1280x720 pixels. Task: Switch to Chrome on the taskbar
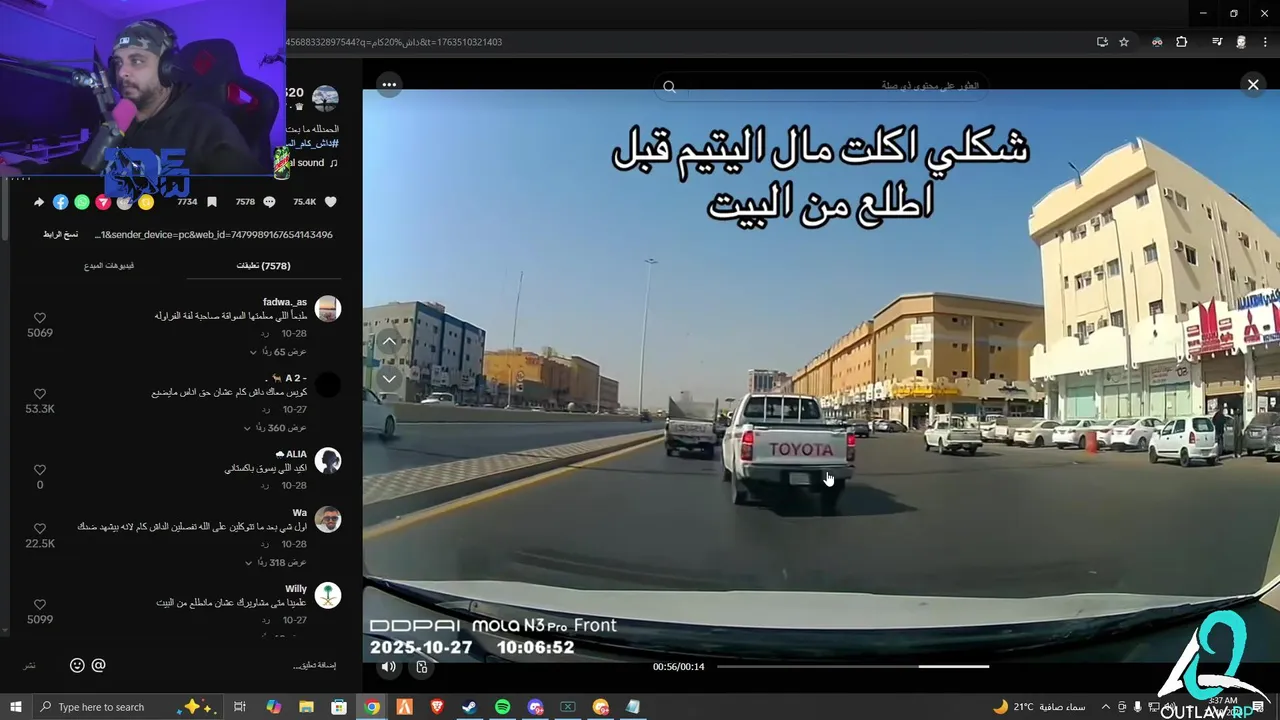[x=372, y=707]
